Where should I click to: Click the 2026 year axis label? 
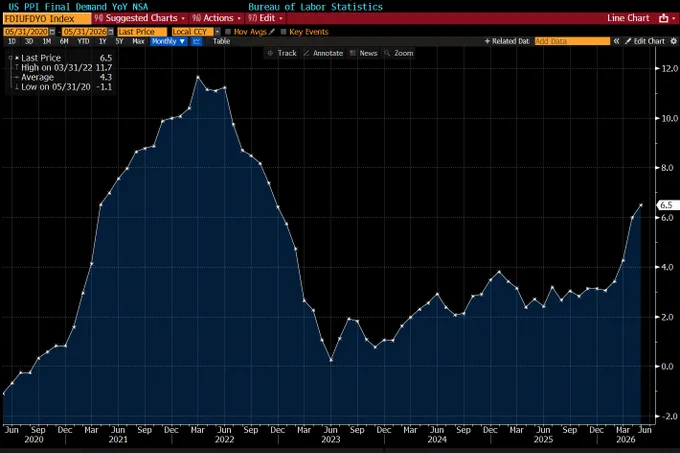point(625,440)
